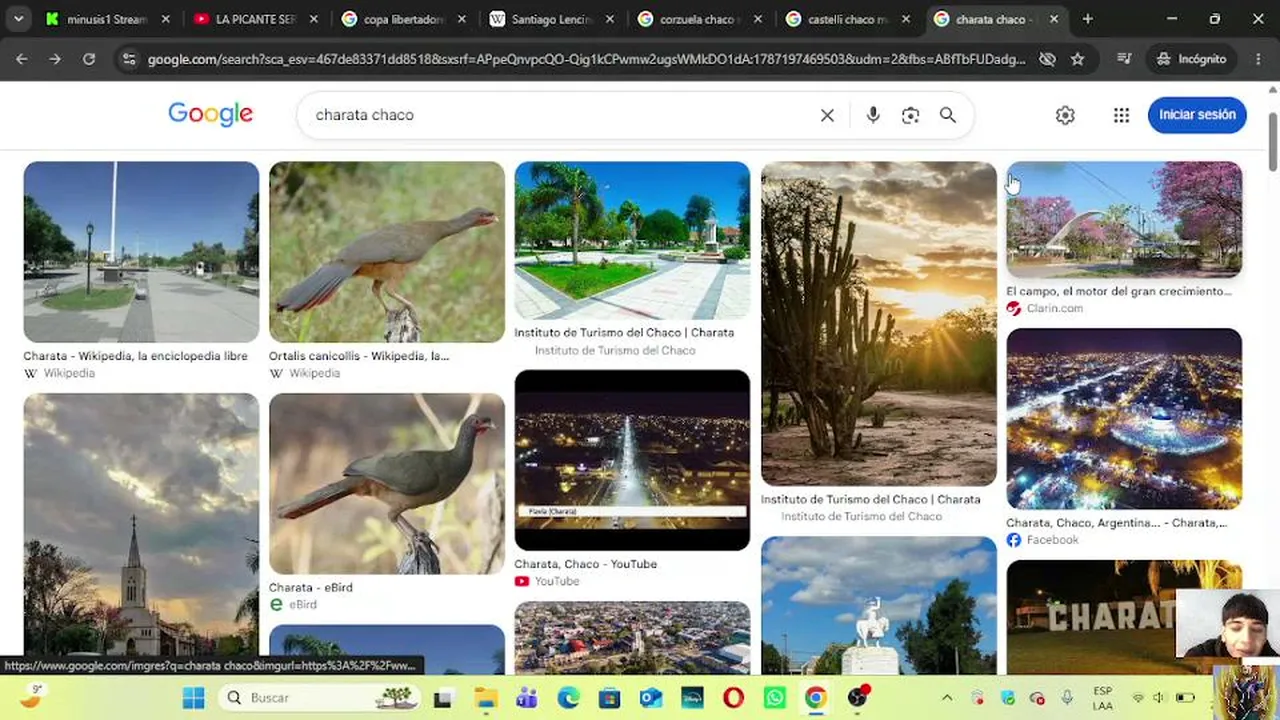The width and height of the screenshot is (1280, 720).
Task: Open the Ortalis canicollis bird thumbnail
Action: point(387,252)
